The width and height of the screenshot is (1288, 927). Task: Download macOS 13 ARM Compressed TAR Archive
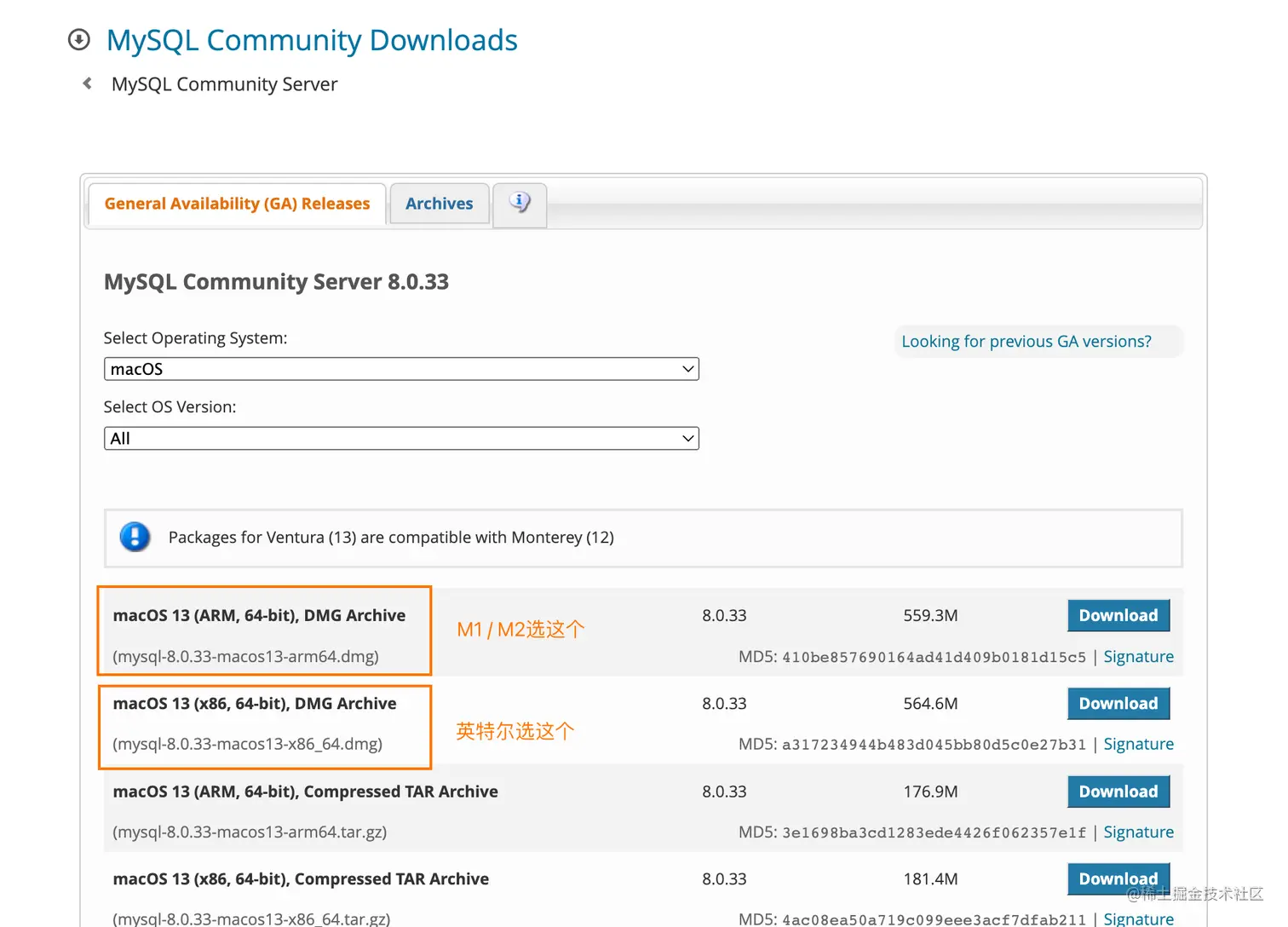[1118, 792]
